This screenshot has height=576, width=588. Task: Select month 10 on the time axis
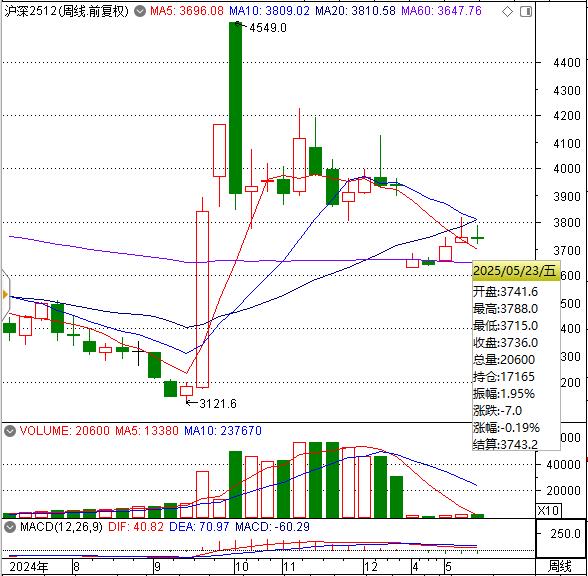(x=242, y=567)
